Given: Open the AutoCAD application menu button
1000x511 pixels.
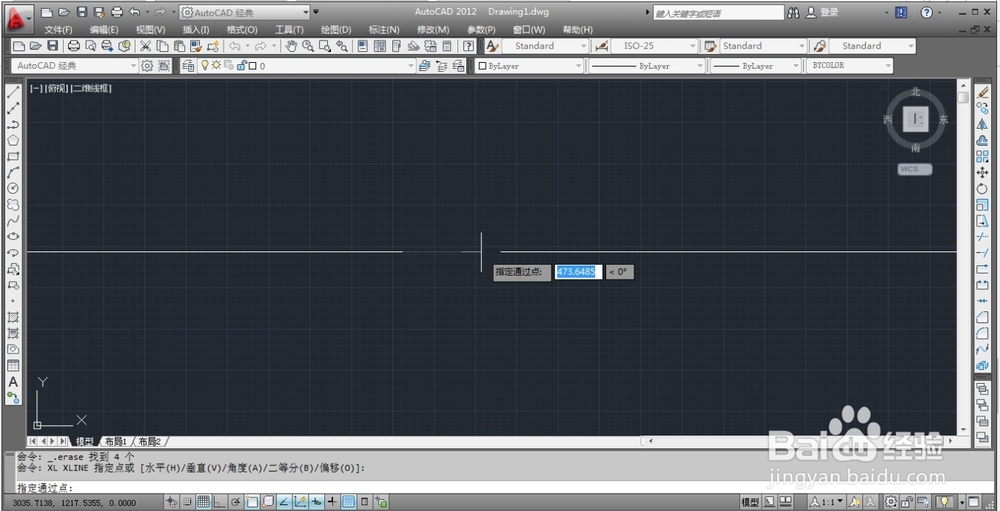Looking at the screenshot, I should pyautogui.click(x=19, y=18).
